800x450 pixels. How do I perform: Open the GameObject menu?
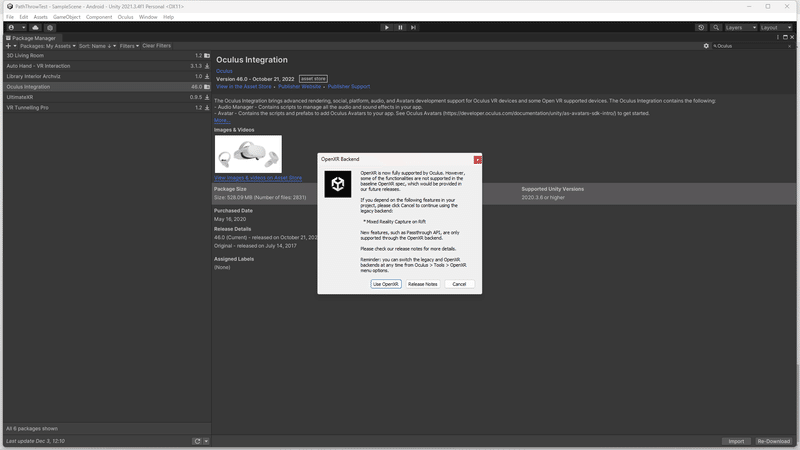coord(66,17)
